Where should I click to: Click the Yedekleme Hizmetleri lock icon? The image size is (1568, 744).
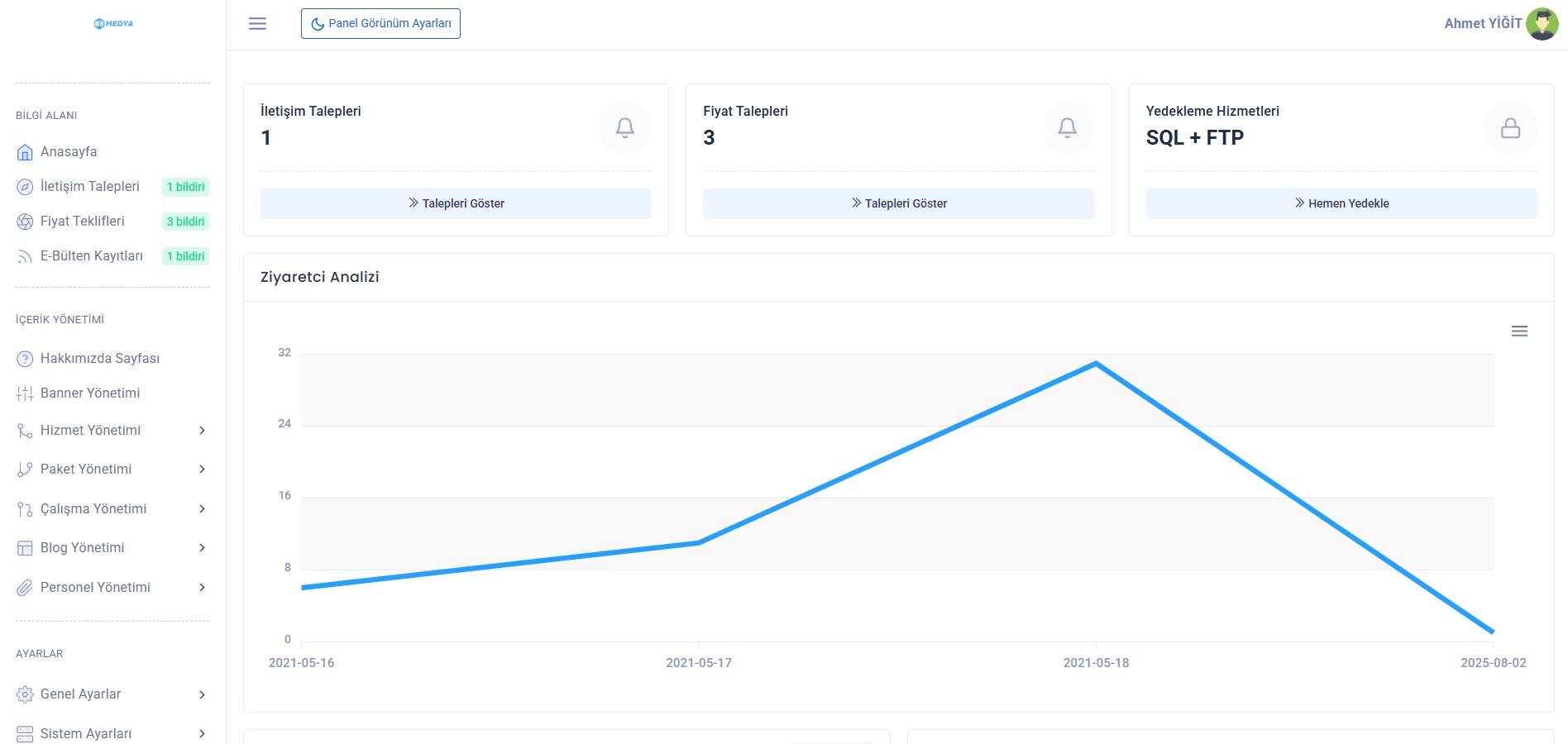point(1509,128)
